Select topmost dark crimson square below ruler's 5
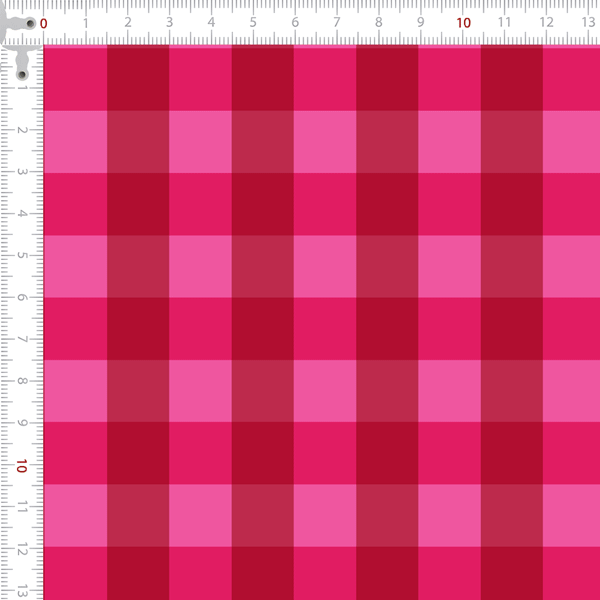The image size is (600, 600). coord(263,78)
